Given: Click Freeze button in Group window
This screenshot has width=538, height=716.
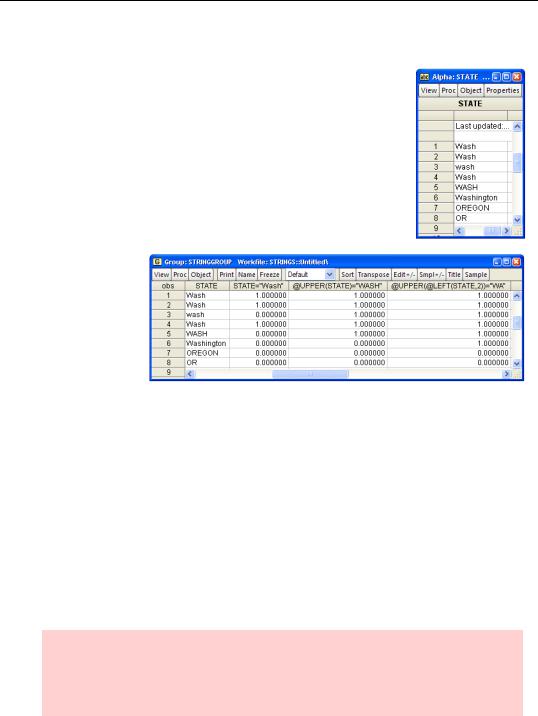Looking at the screenshot, I should tap(269, 274).
